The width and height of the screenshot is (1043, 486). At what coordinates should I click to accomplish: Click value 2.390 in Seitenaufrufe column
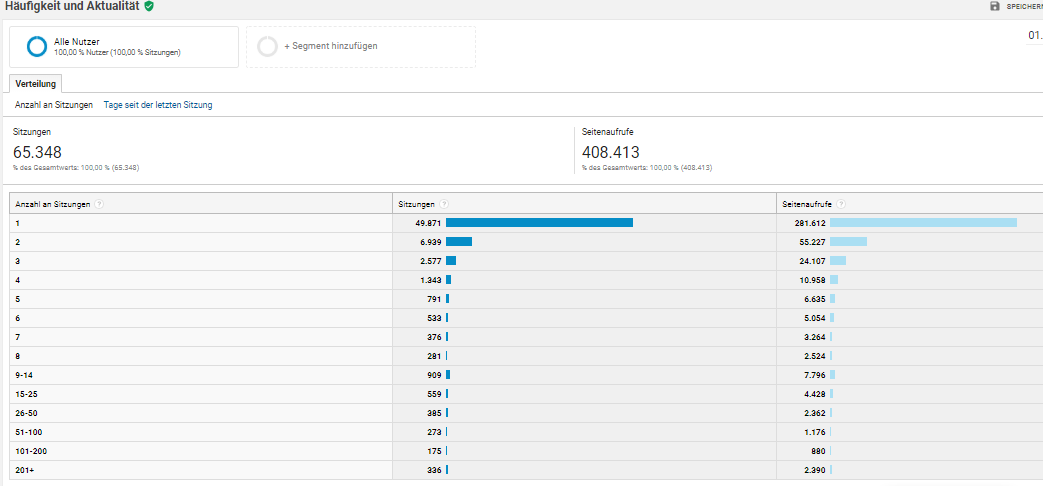(x=815, y=470)
